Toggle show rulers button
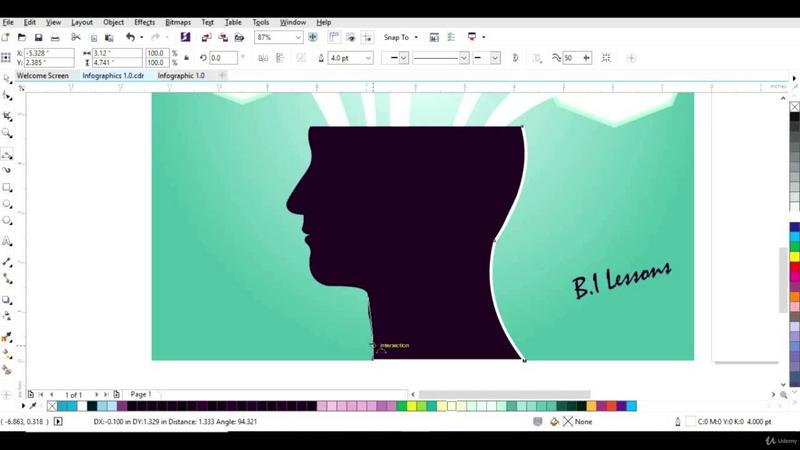This screenshot has height=450, width=800. (334, 37)
